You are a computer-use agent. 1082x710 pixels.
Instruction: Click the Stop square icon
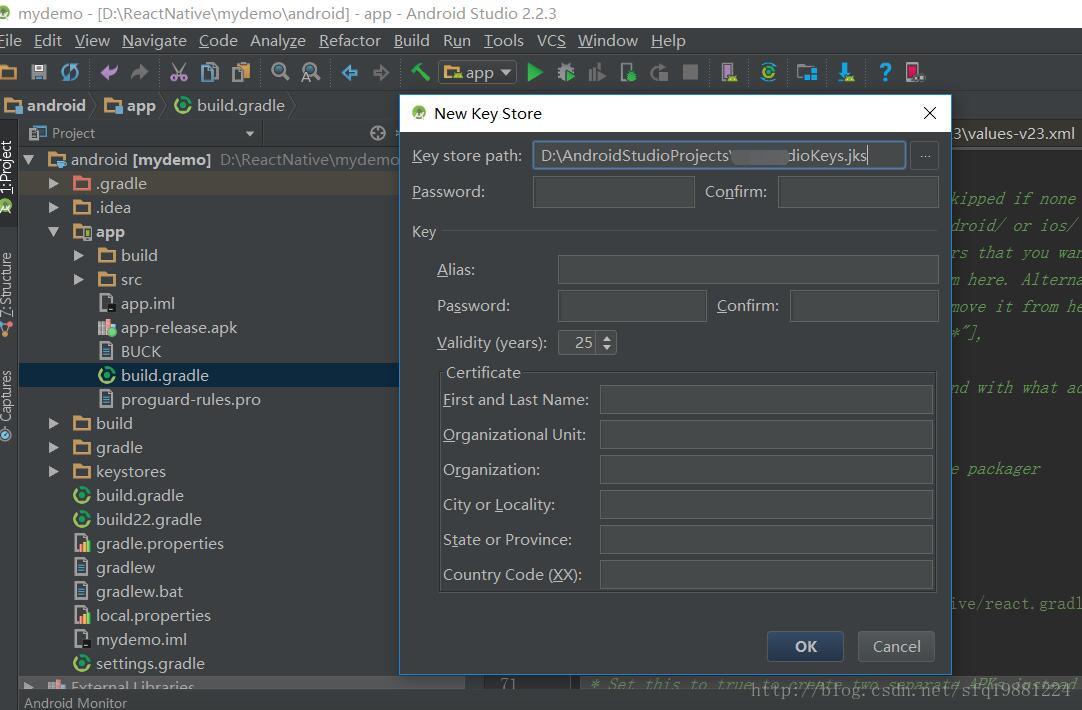(690, 72)
